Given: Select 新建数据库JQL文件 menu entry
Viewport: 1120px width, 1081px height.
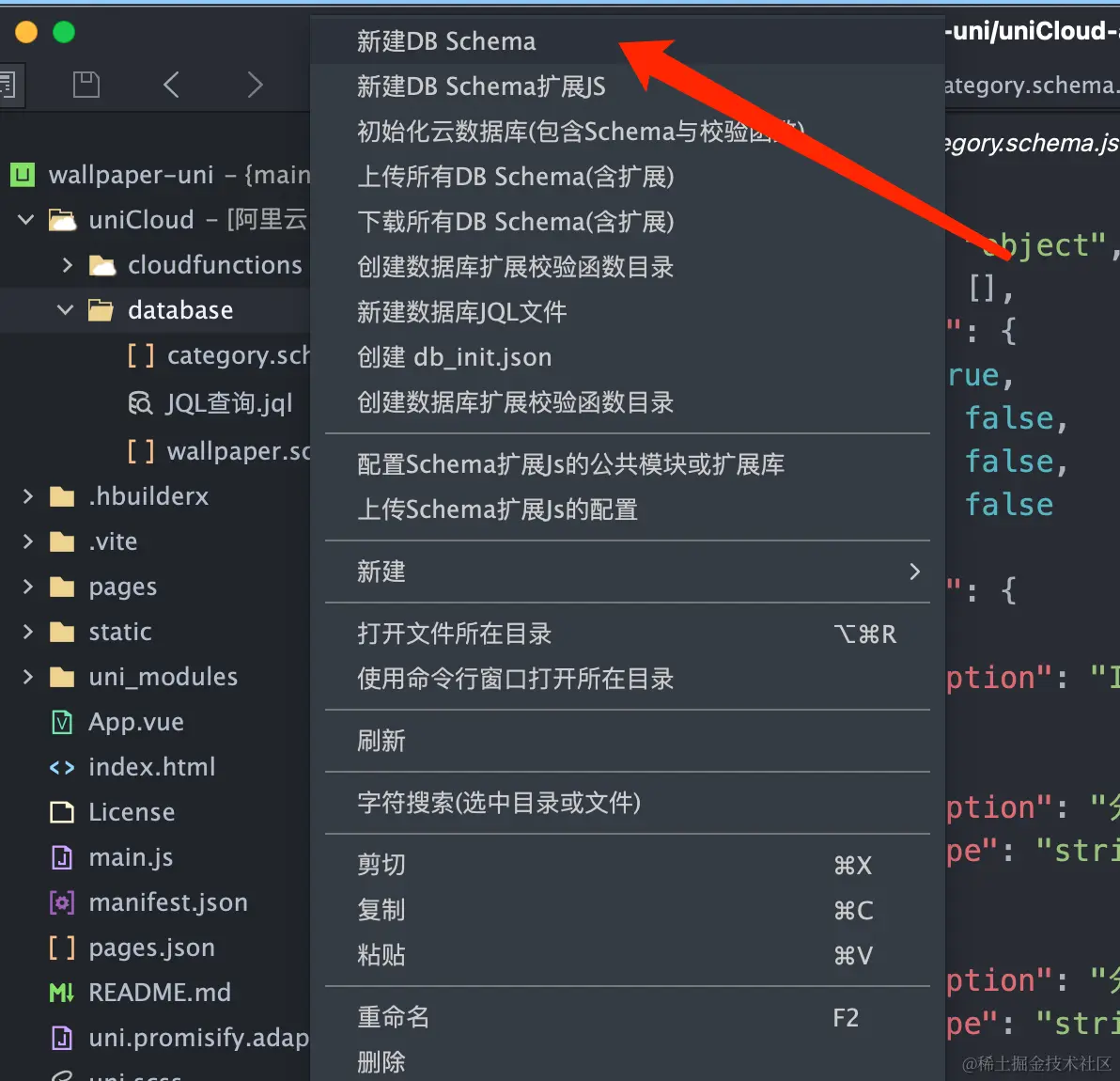Looking at the screenshot, I should click(x=627, y=312).
